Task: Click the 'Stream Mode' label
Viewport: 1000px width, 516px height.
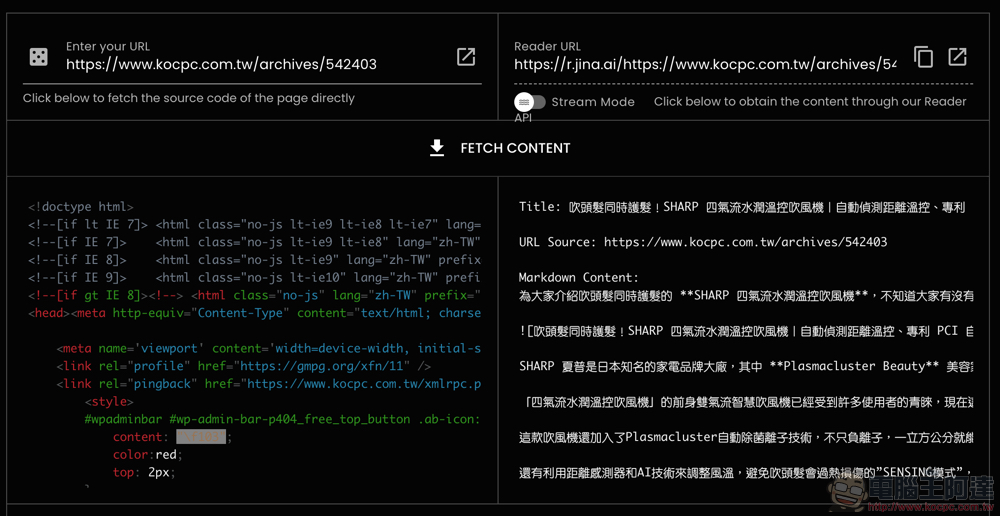Action: [x=593, y=102]
